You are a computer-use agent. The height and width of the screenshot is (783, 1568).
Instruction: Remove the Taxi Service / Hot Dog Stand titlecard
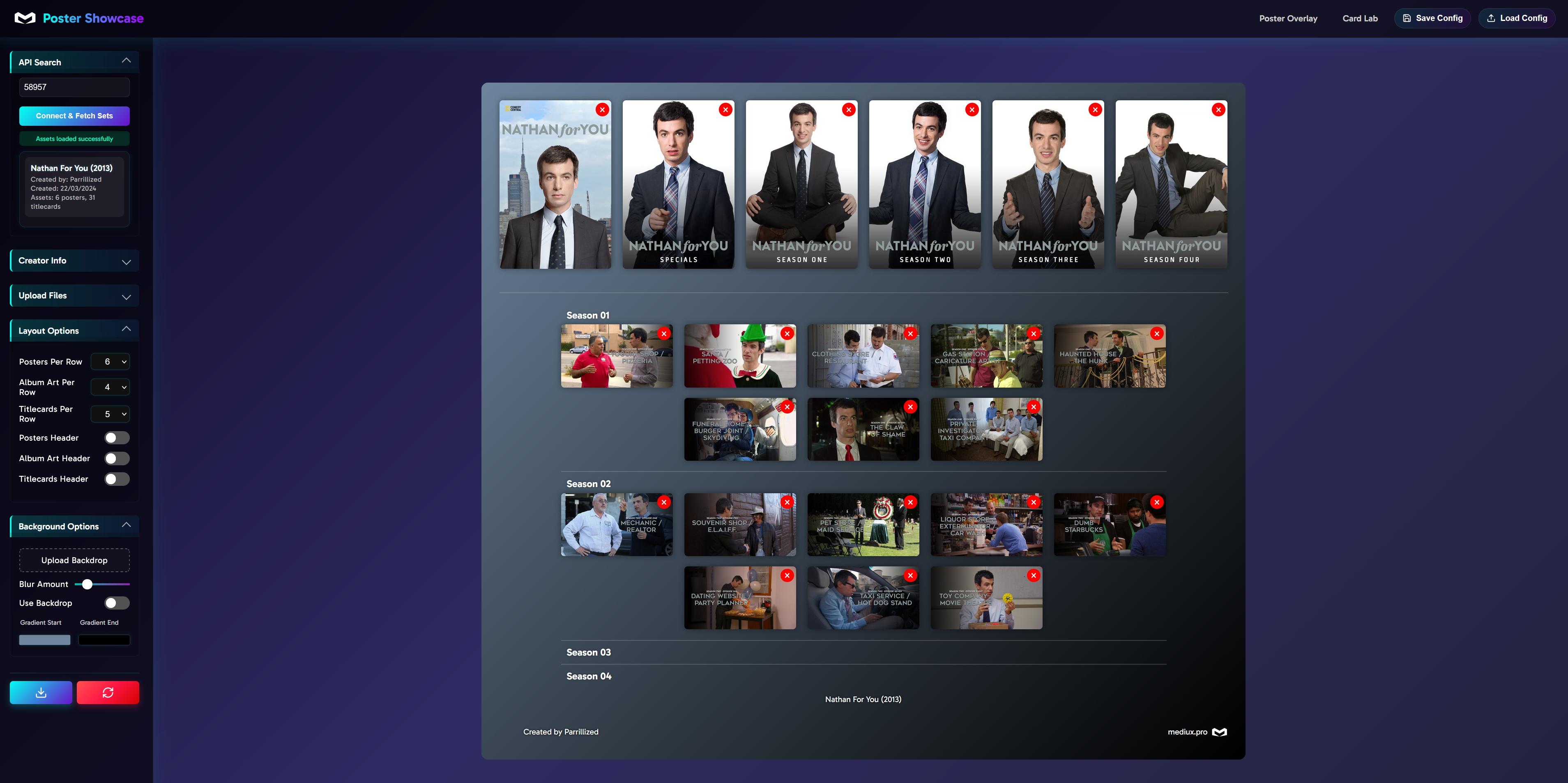pos(911,575)
